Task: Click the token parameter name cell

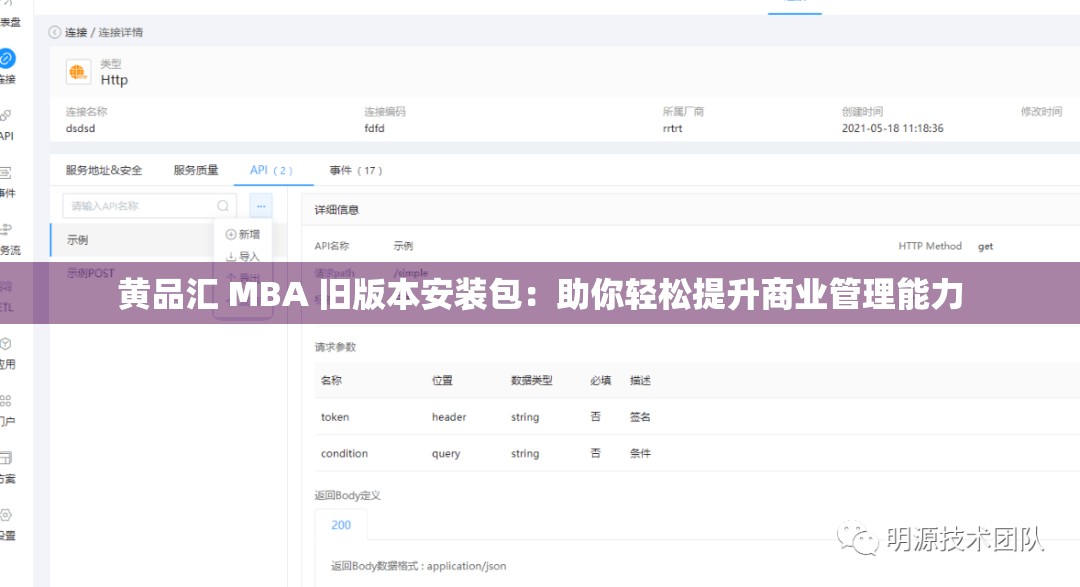Action: (335, 417)
